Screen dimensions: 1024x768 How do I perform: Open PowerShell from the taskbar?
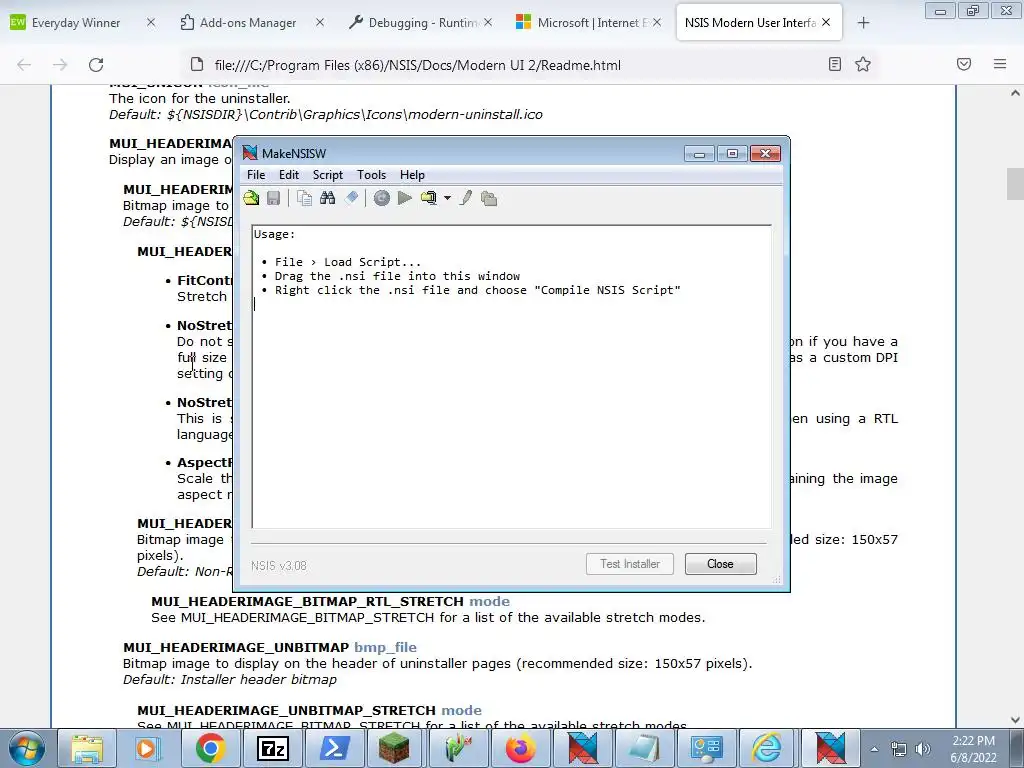pos(334,748)
